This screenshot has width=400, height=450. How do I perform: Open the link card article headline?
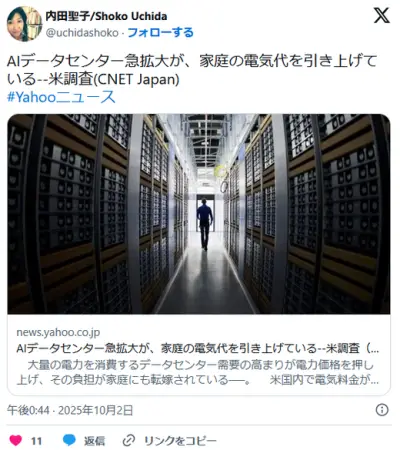click(198, 348)
